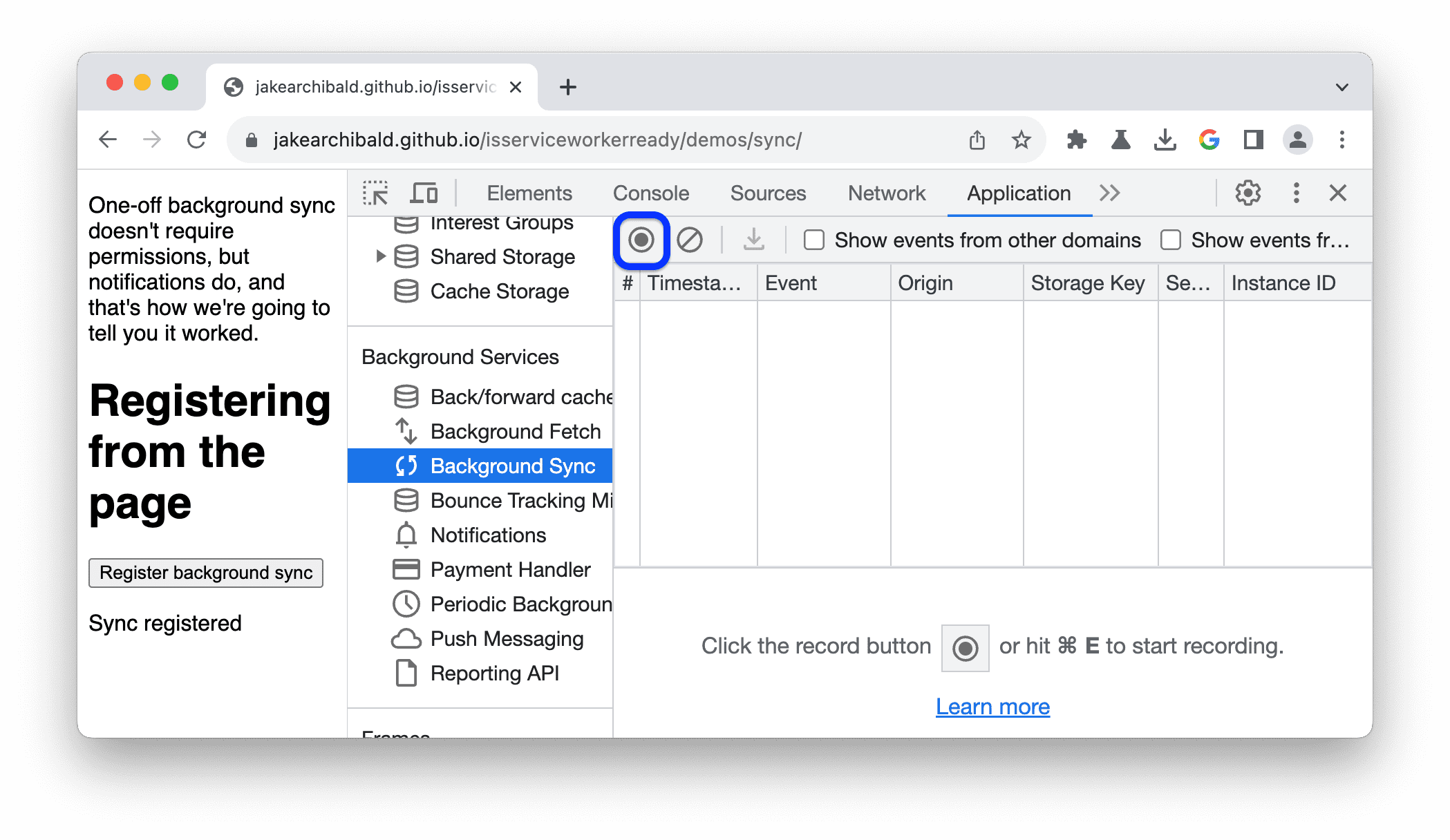
Task: Select Notifications service in sidebar
Action: click(x=487, y=534)
